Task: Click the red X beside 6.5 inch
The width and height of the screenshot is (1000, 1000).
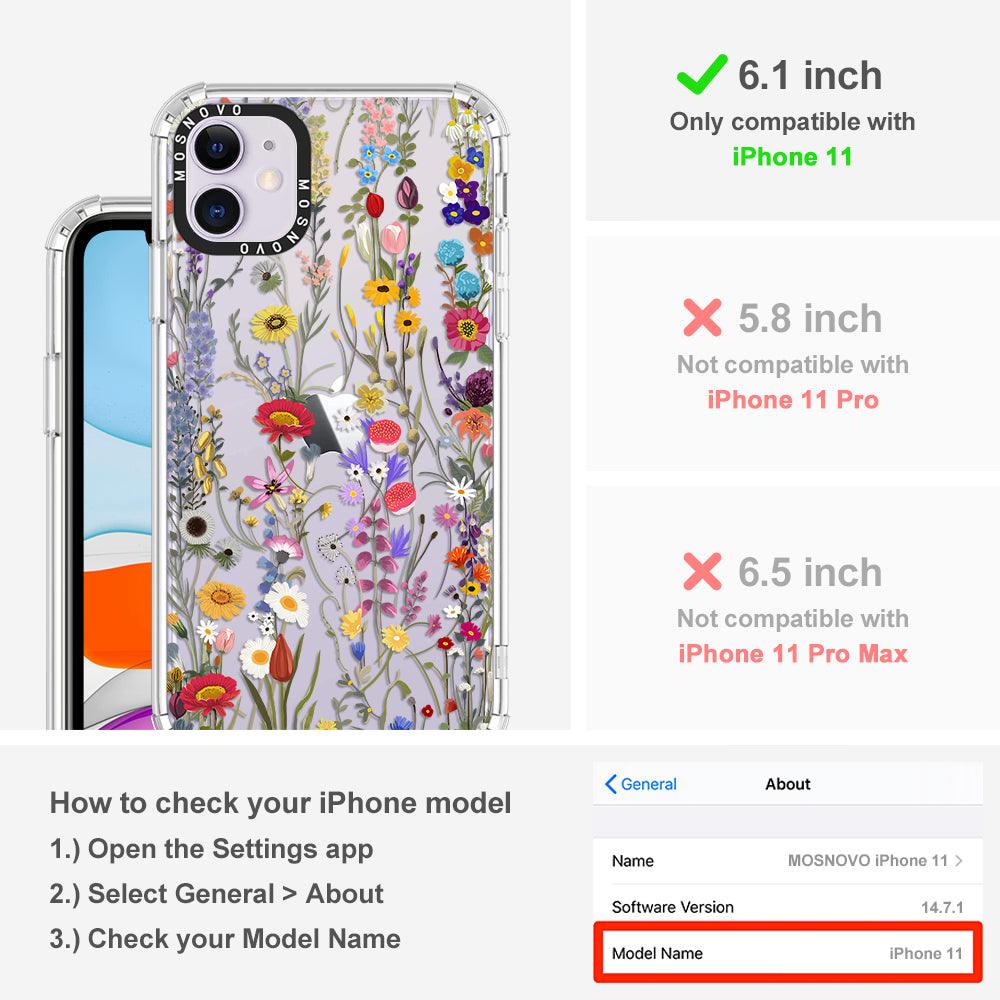Action: [x=702, y=571]
